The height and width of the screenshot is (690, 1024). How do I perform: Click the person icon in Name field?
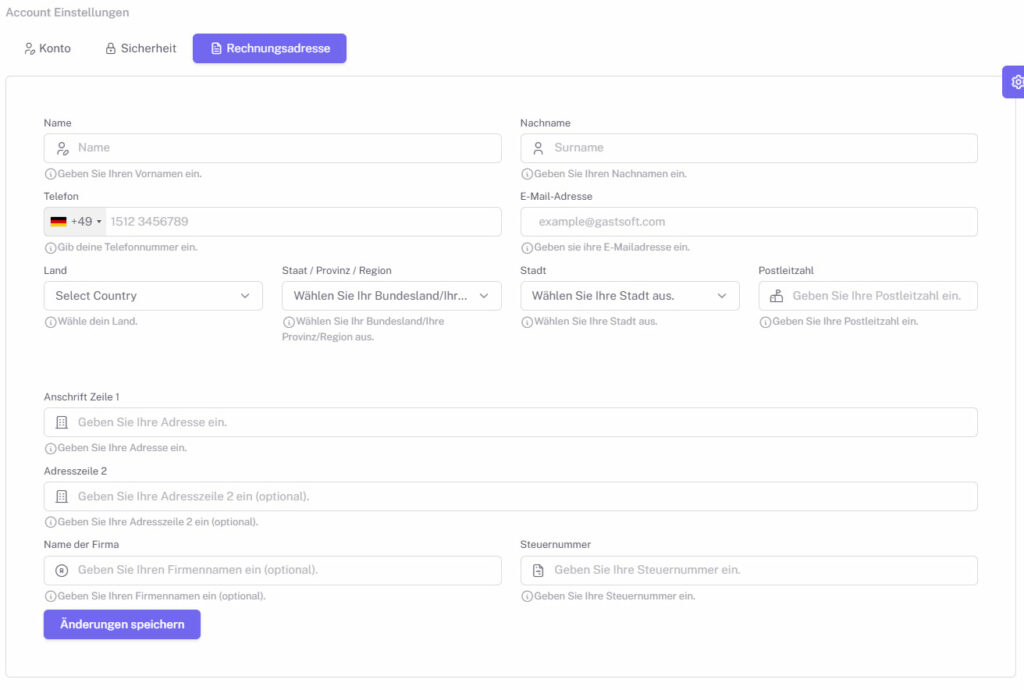click(x=62, y=148)
